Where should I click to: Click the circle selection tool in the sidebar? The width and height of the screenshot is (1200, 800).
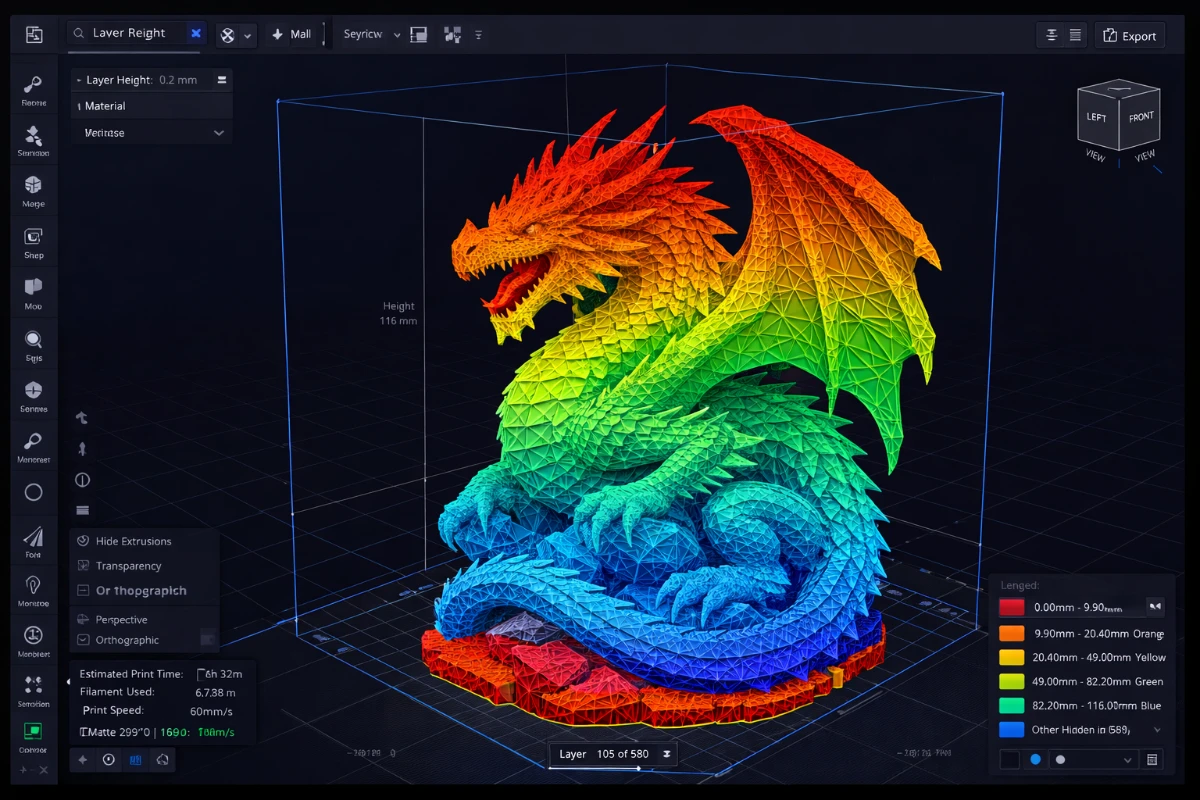tap(33, 492)
